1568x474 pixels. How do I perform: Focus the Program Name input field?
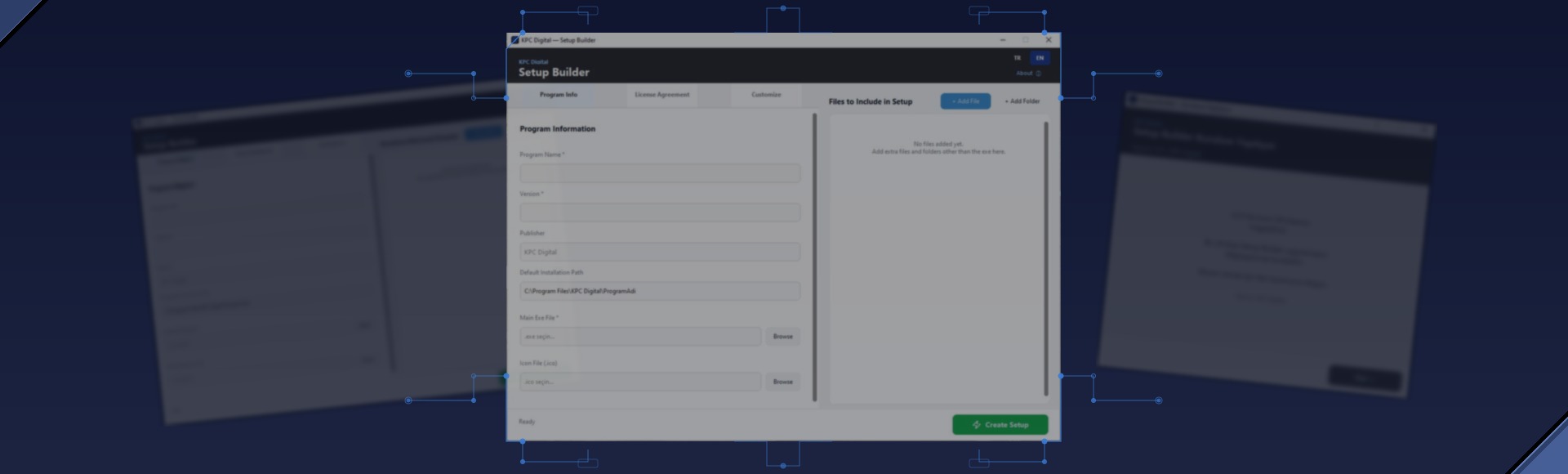click(x=660, y=173)
